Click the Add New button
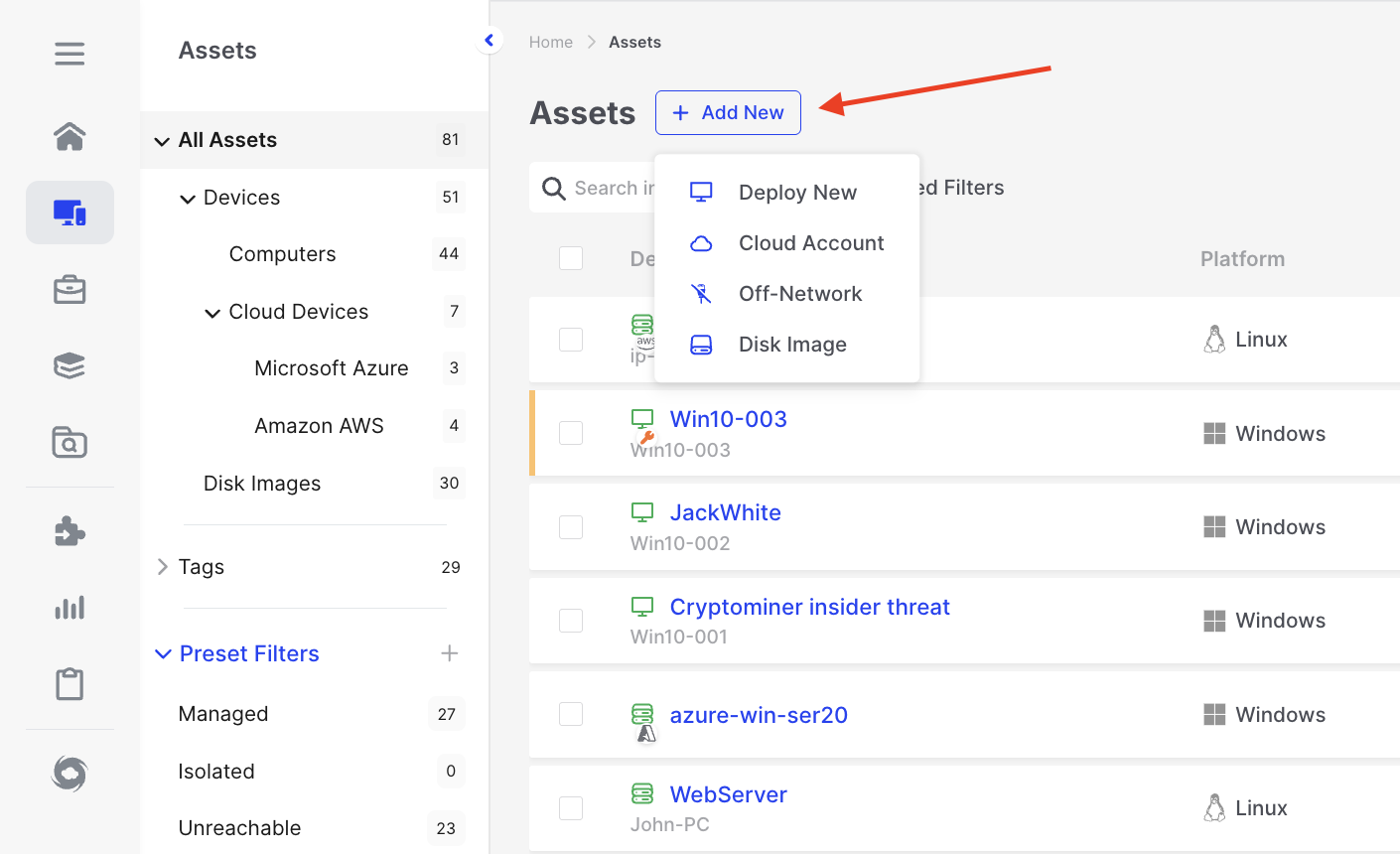Screen dimensions: 1400x854 pyautogui.click(x=728, y=113)
